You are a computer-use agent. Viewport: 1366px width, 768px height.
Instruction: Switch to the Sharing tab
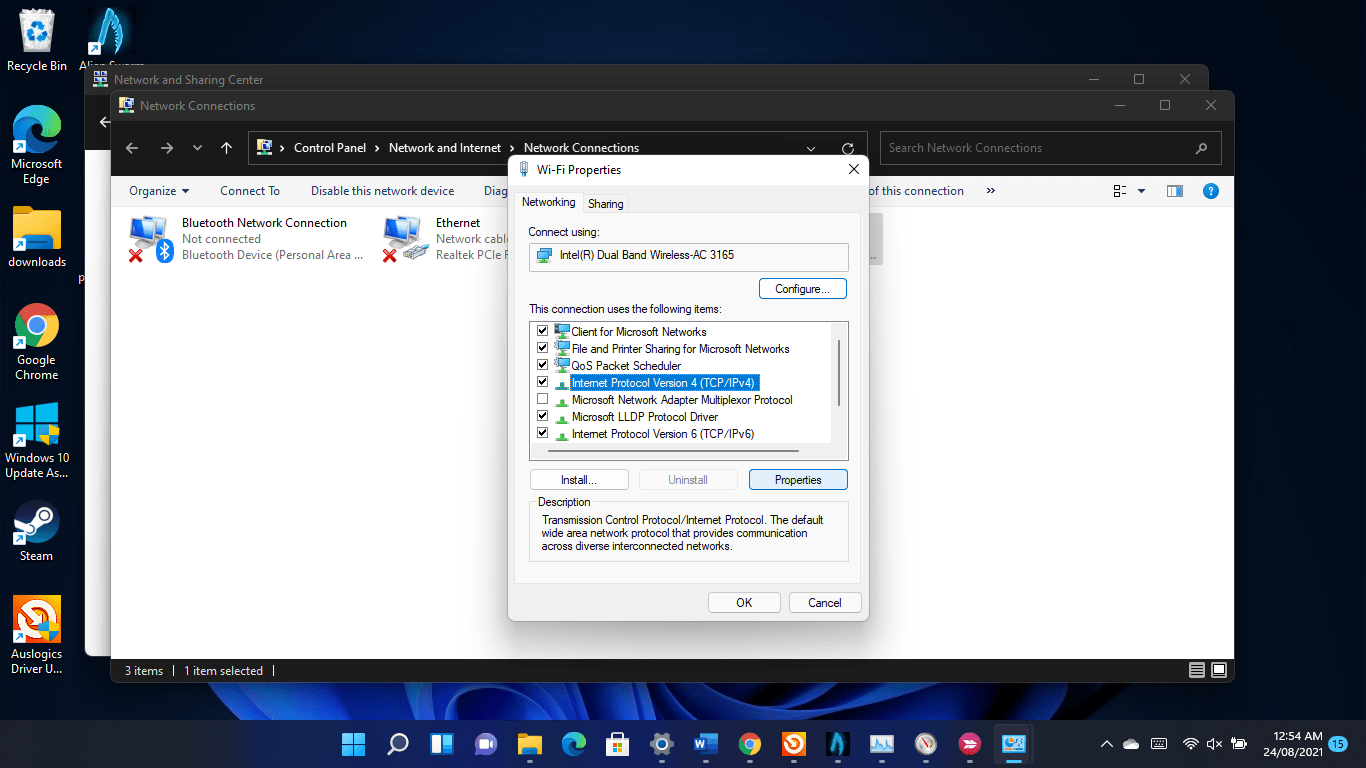(x=605, y=204)
